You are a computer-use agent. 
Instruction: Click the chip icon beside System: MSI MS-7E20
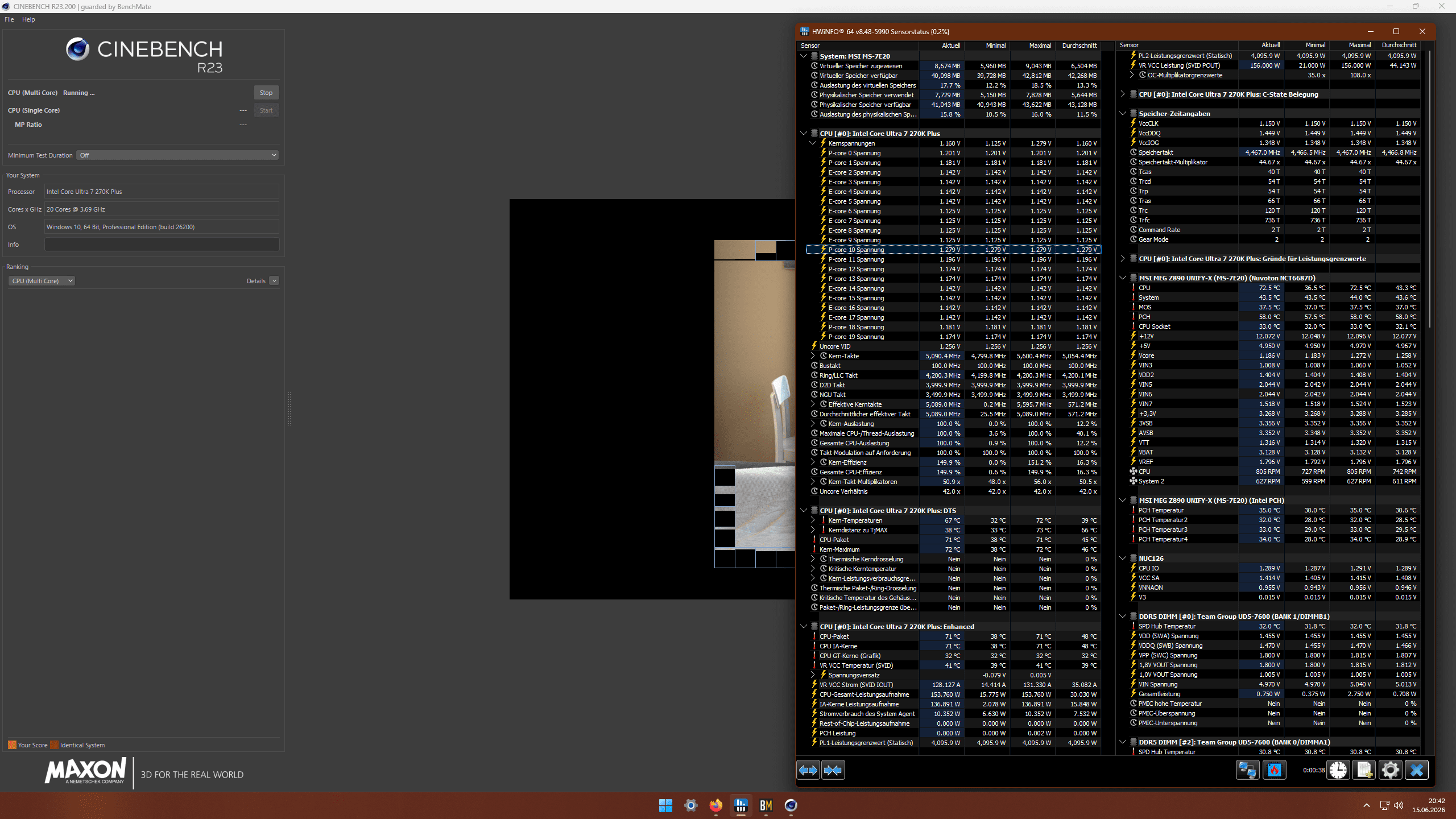pyautogui.click(x=814, y=56)
